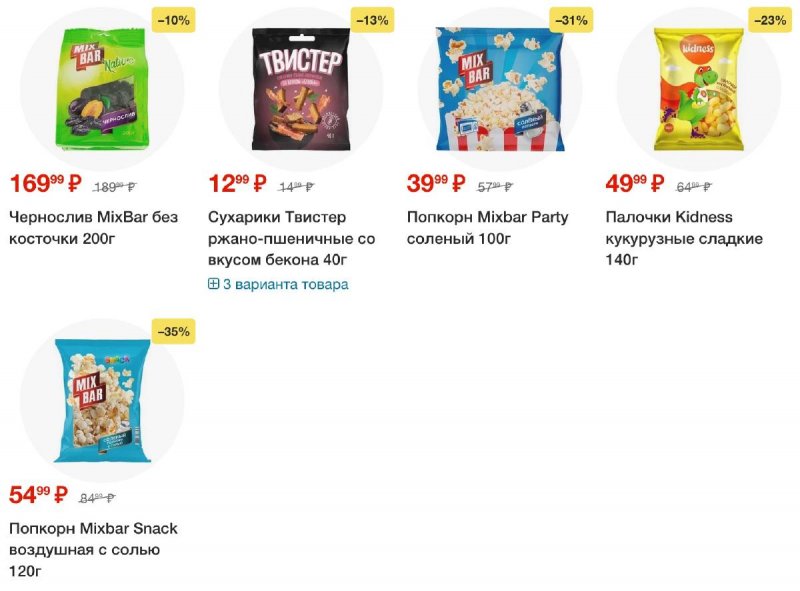Screen dimensions: 800x591
Task: Select the 12.99 ₽ price of croutons
Action: [x=237, y=184]
